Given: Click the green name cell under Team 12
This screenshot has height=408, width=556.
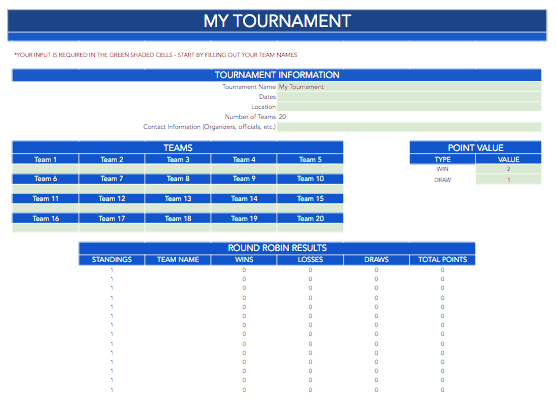Looking at the screenshot, I should pyautogui.click(x=112, y=208).
